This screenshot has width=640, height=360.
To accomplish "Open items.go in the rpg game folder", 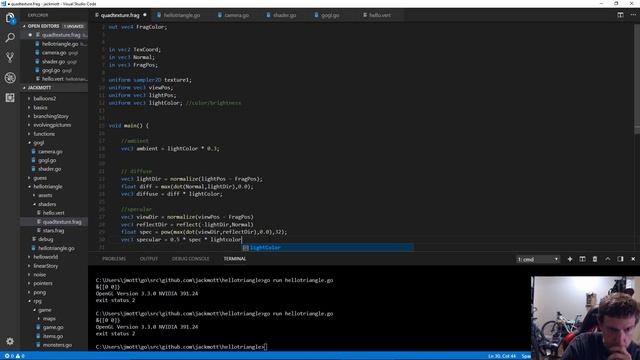I will (x=53, y=336).
